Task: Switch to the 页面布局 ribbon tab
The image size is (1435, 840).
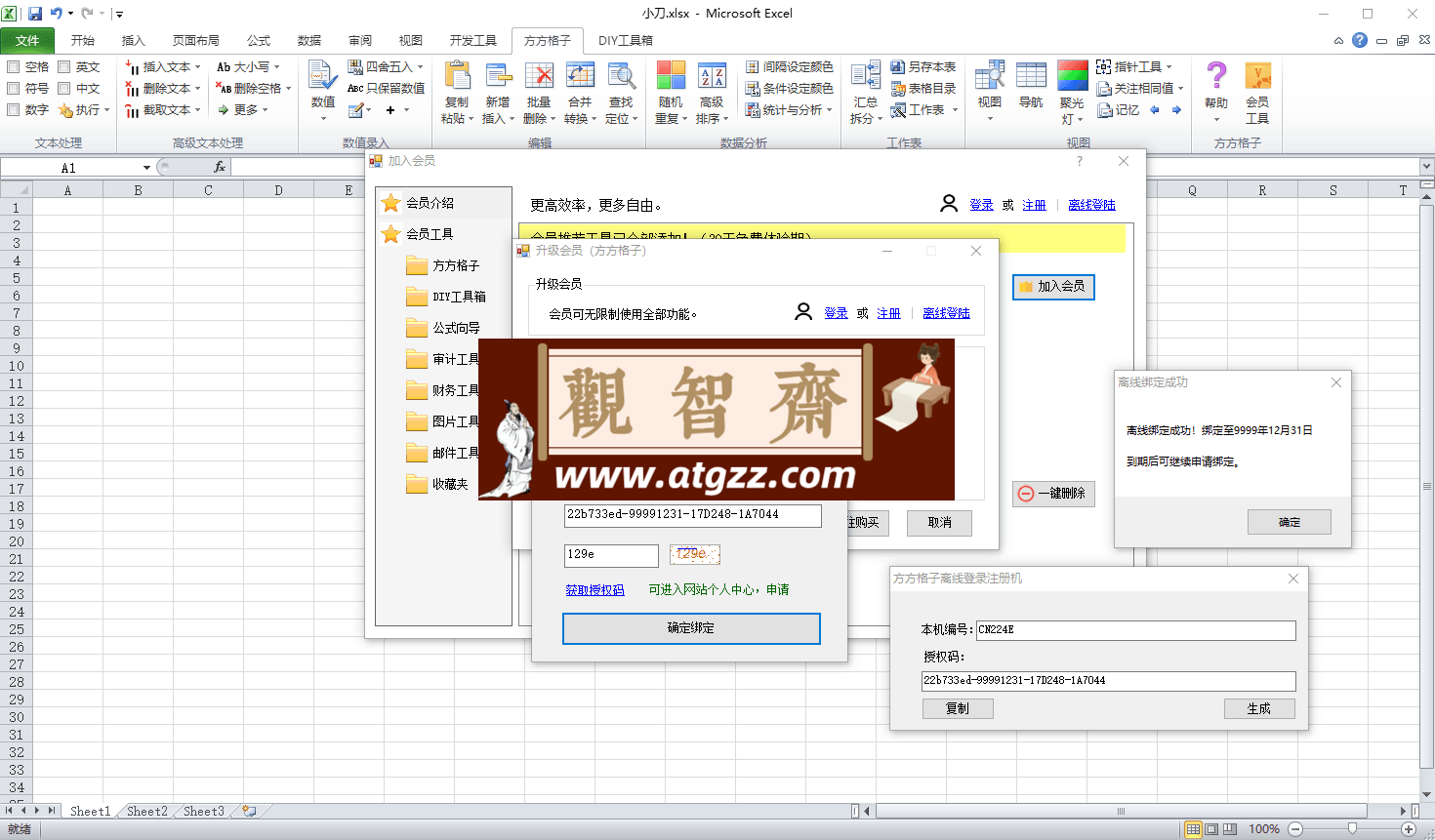Action: tap(196, 41)
